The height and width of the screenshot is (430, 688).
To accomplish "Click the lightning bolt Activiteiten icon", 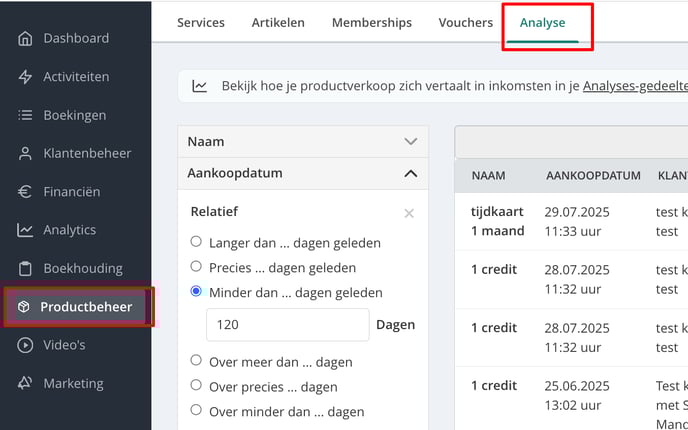I will [25, 77].
